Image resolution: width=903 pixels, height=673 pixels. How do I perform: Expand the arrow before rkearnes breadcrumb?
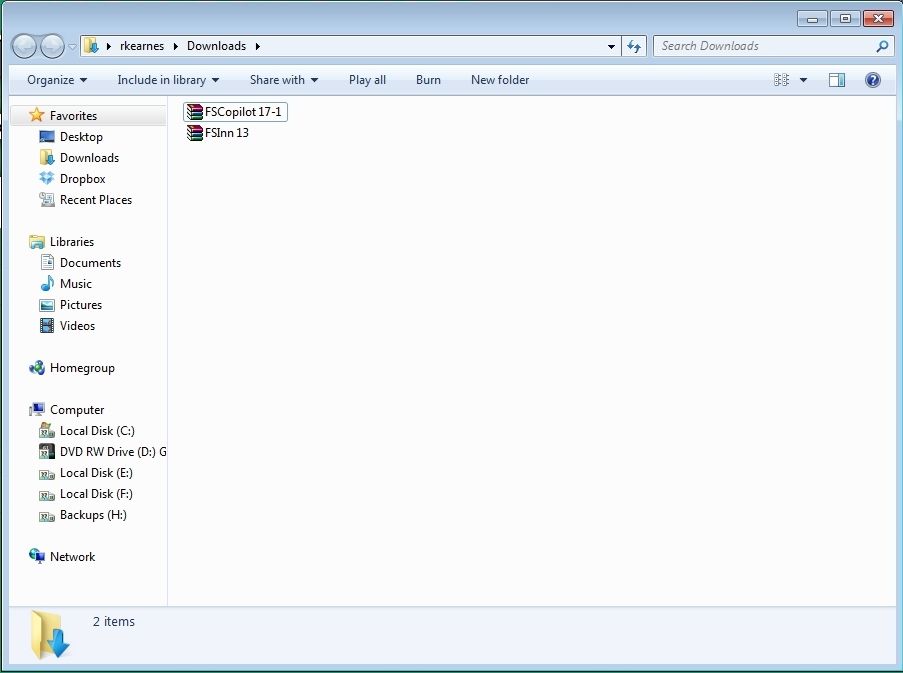pos(109,46)
